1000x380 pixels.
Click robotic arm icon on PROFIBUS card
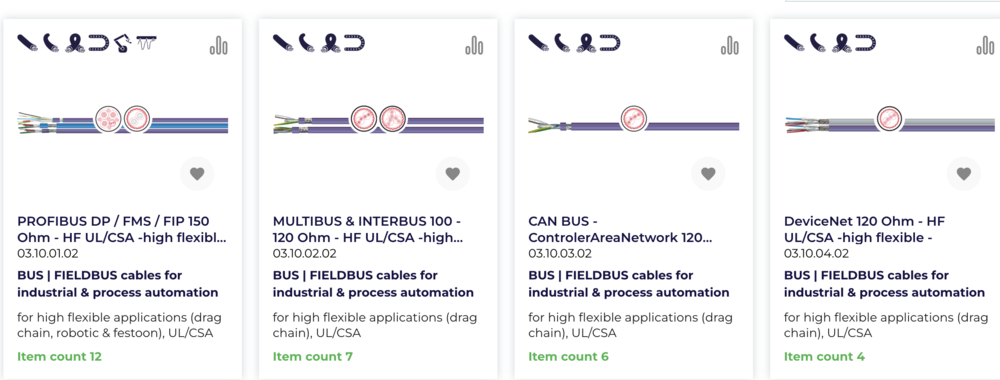123,43
